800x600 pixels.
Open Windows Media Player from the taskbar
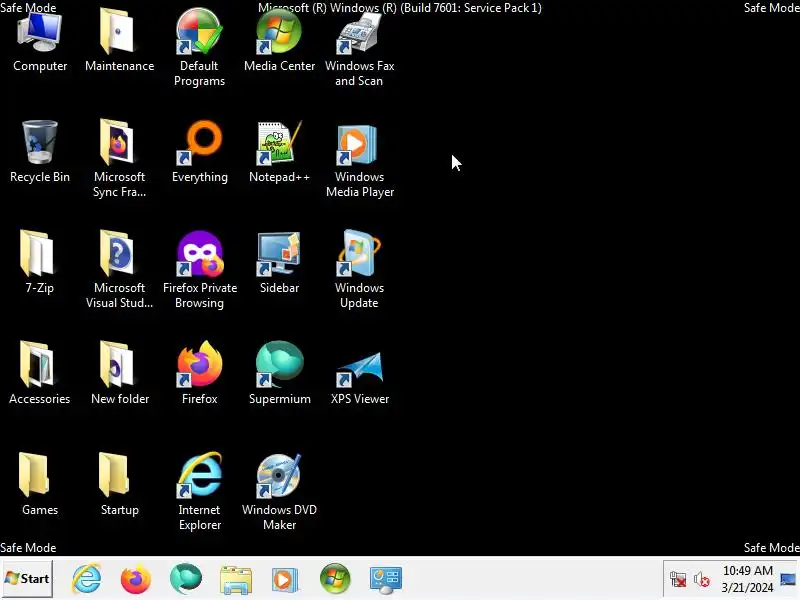pyautogui.click(x=285, y=580)
